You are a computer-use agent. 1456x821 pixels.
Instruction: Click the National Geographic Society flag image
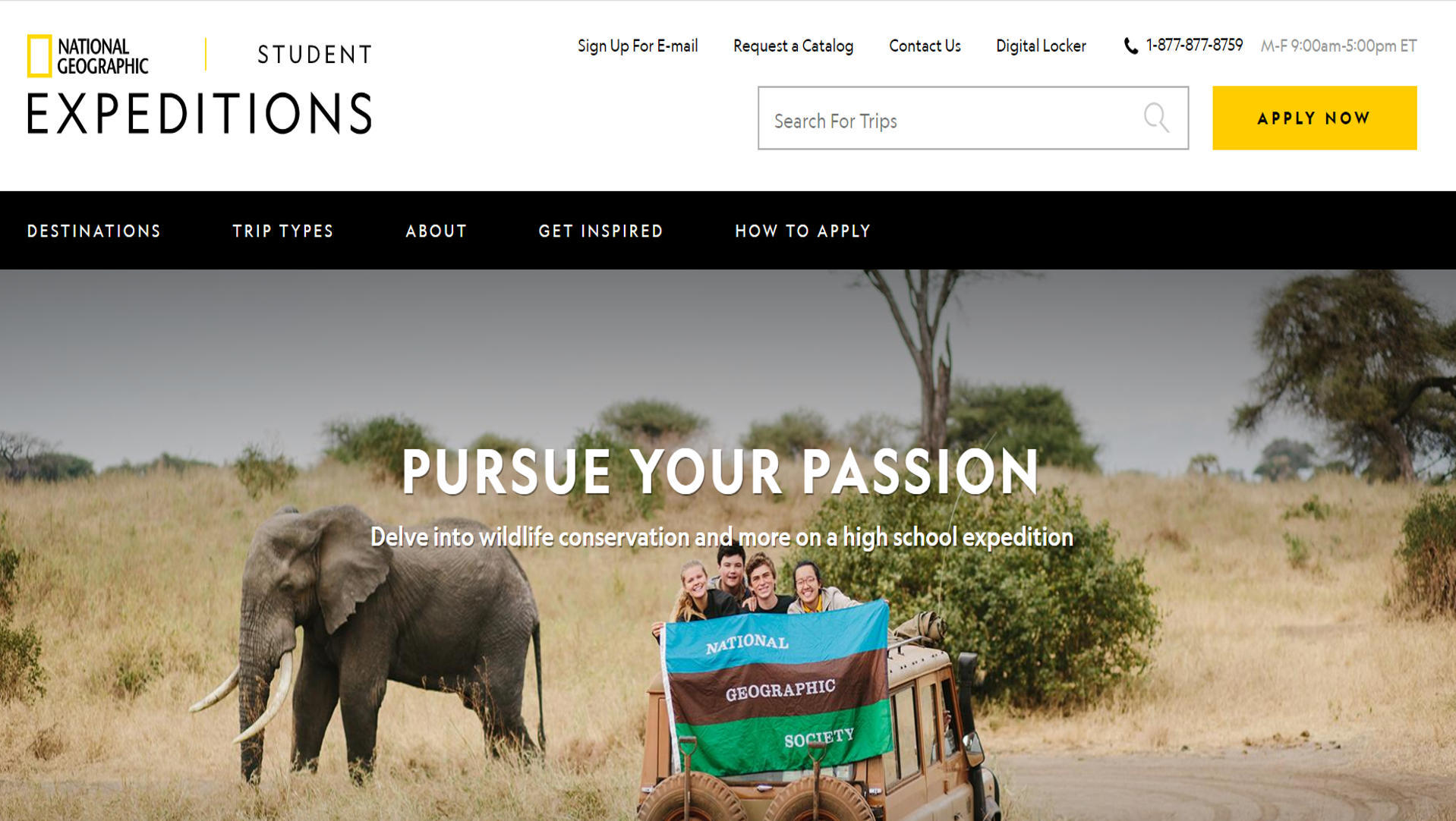point(777,687)
